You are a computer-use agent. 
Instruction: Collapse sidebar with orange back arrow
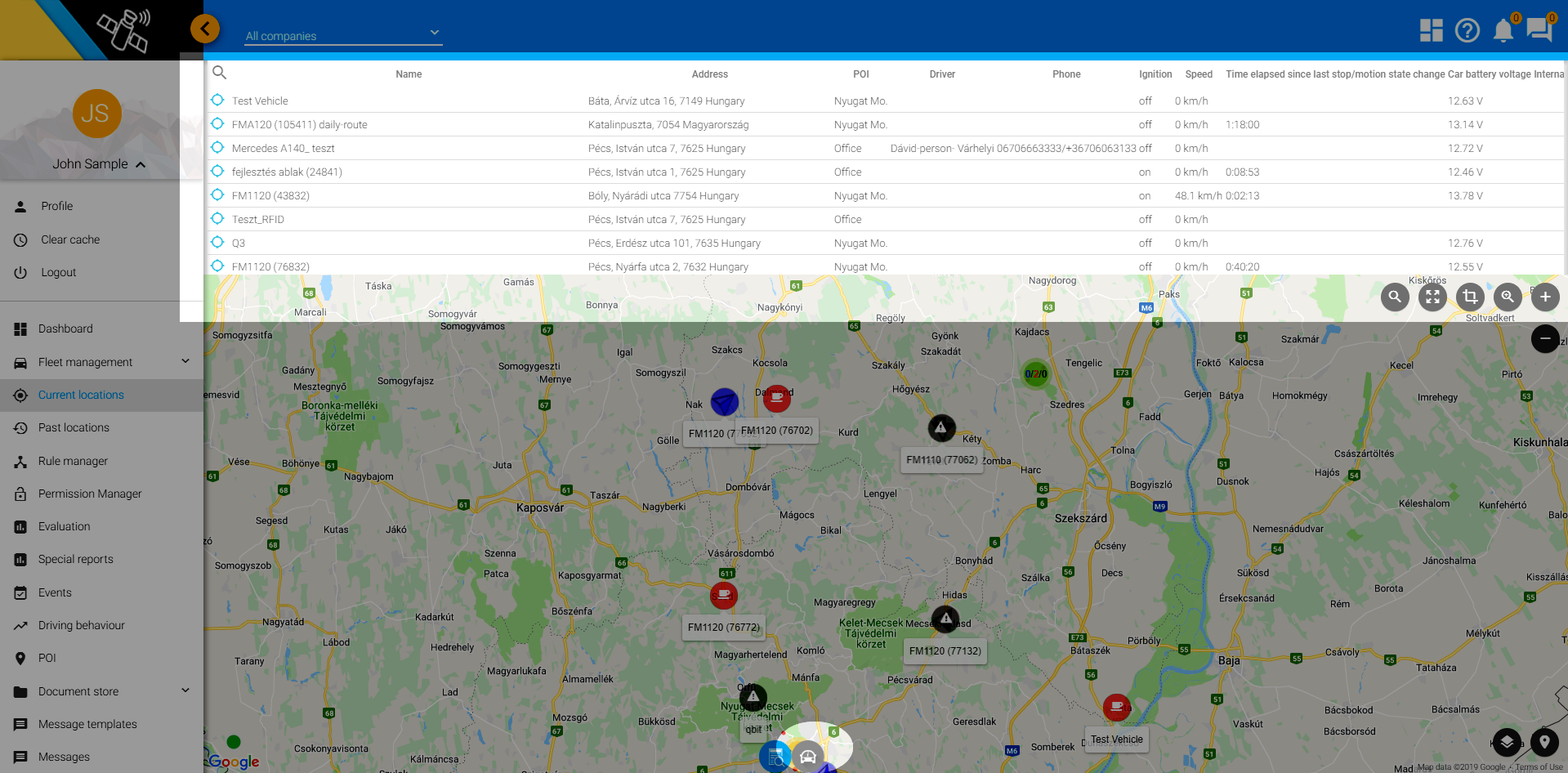tap(205, 29)
